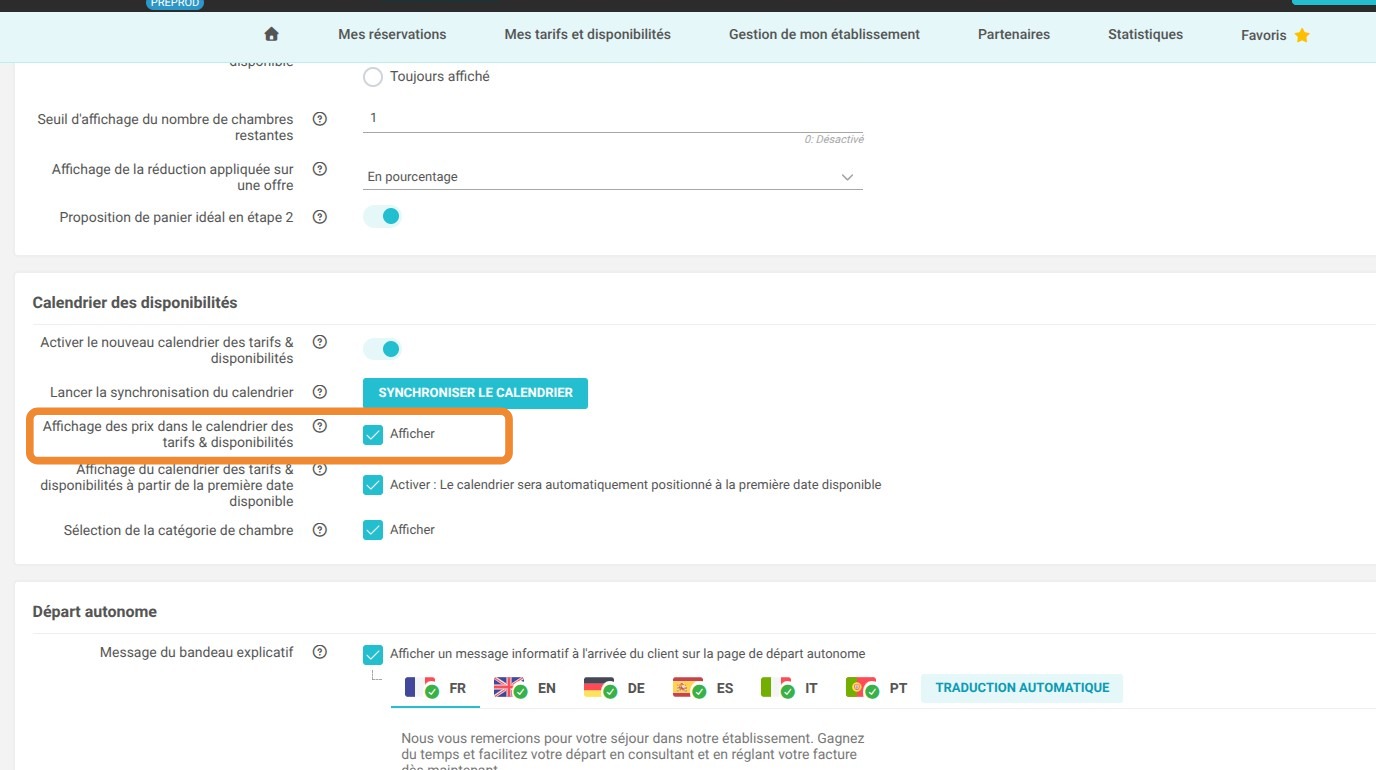The width and height of the screenshot is (1376, 770).
Task: Open help icon for Affichage des prix
Action: 320,426
